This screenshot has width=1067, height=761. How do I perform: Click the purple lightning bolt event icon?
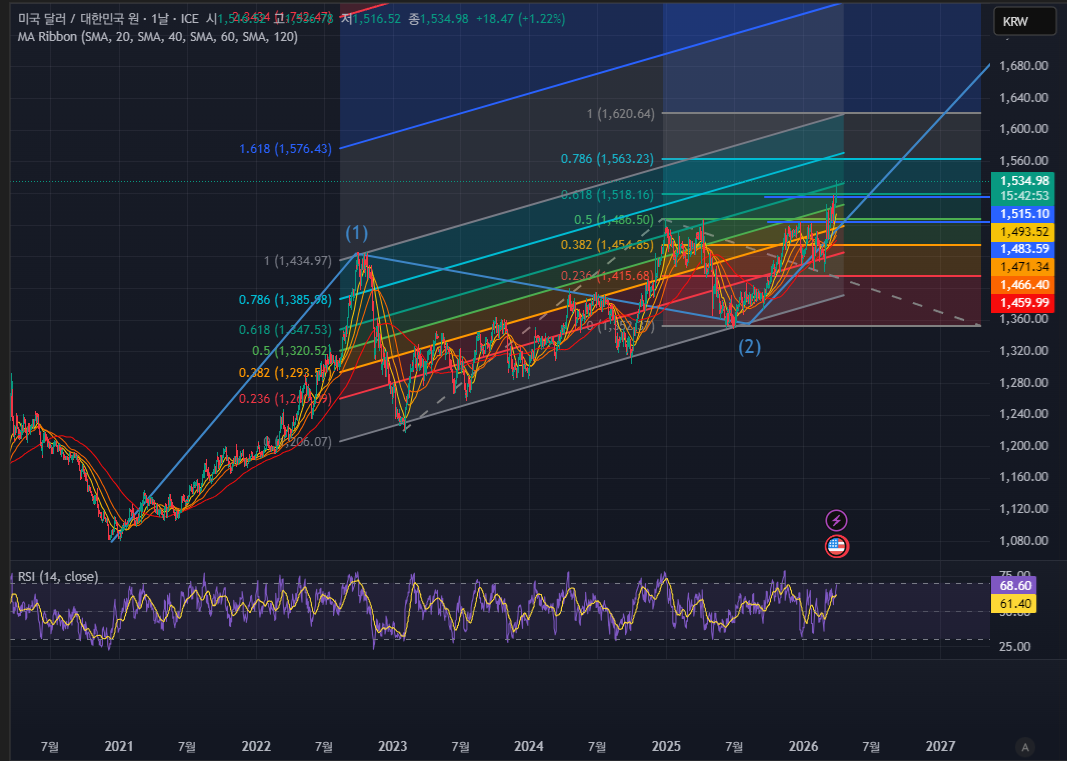pyautogui.click(x=836, y=521)
